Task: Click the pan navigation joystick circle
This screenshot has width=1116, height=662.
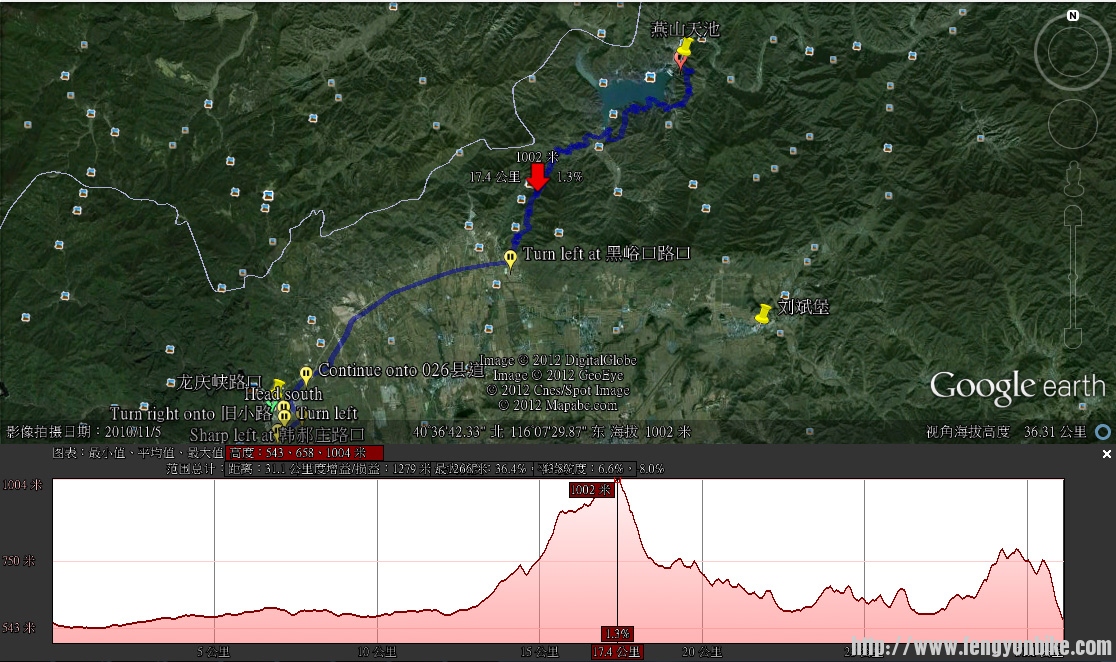Action: coord(1072,123)
